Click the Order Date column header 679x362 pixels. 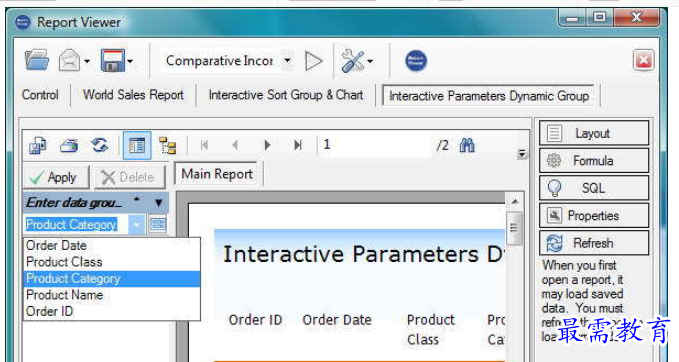[337, 320]
